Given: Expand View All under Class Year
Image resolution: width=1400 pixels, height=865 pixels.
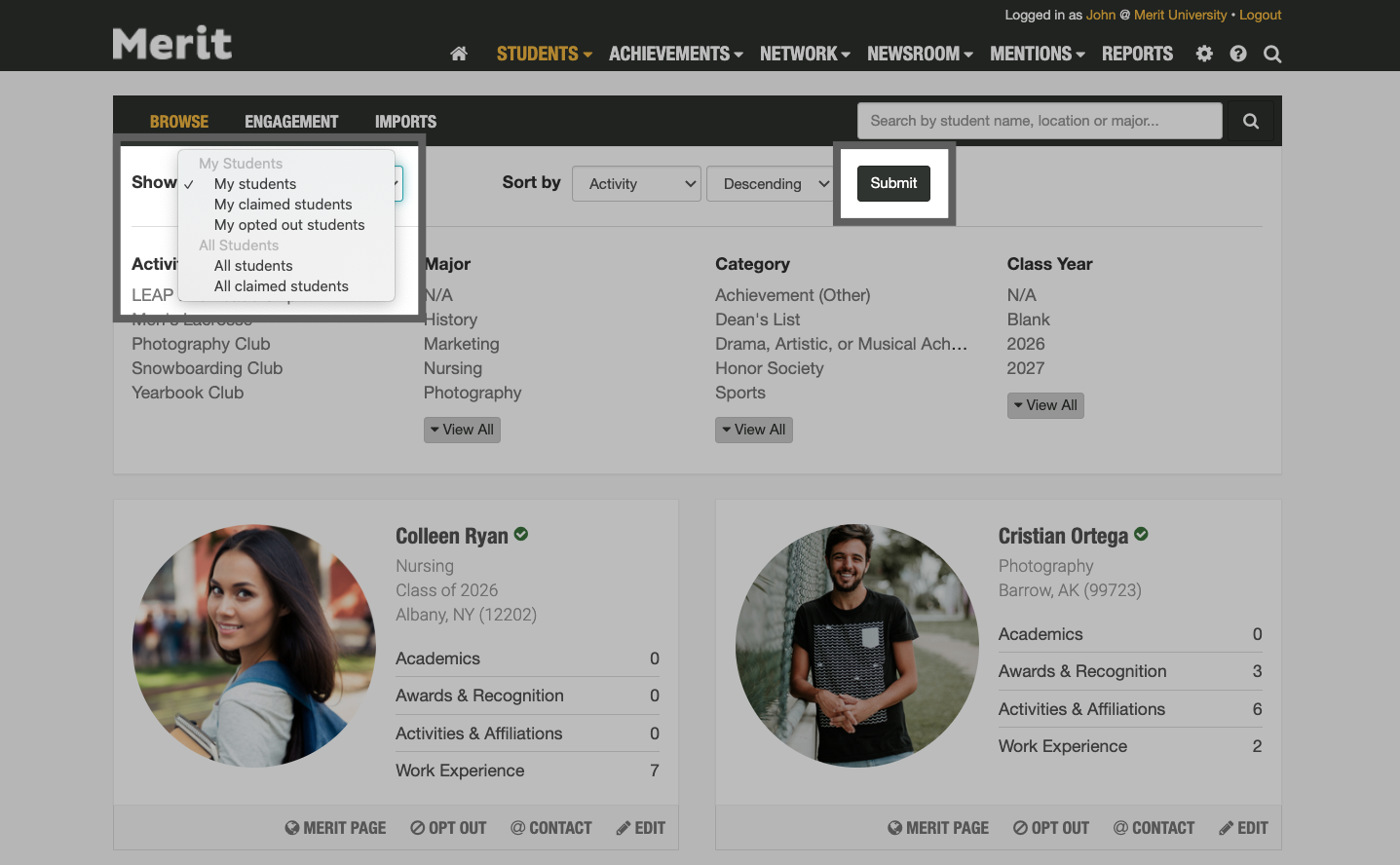Looking at the screenshot, I should coord(1045,404).
